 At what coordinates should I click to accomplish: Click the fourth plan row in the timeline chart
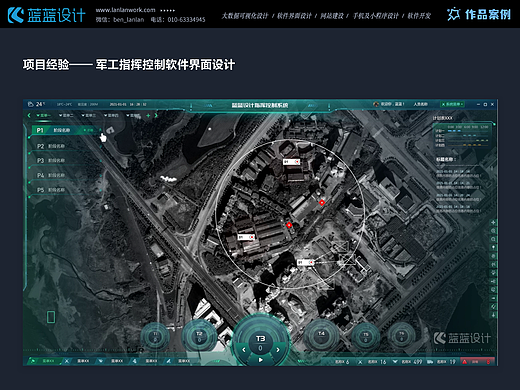(x=463, y=145)
